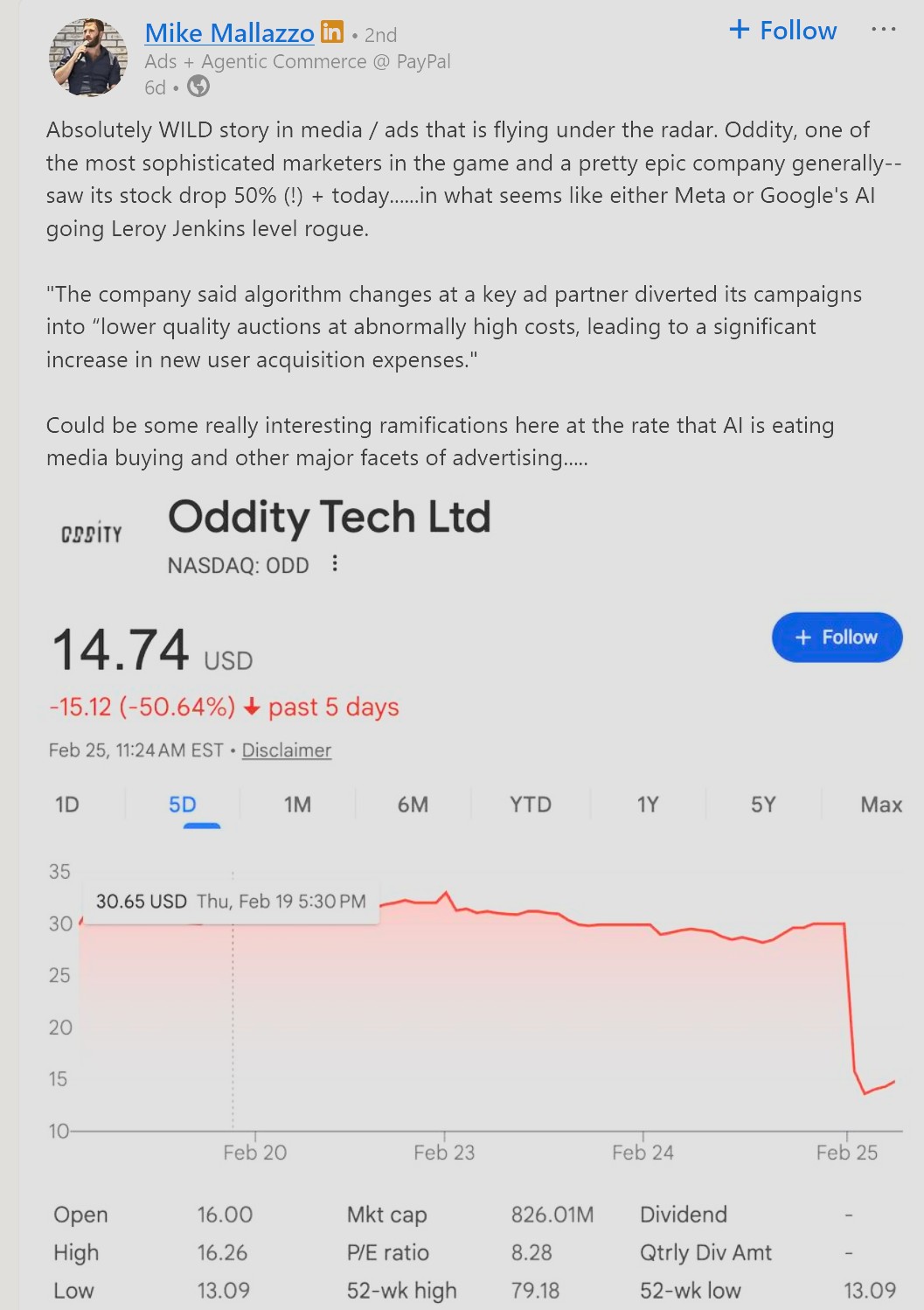Select the YTD chart range
The height and width of the screenshot is (1310, 924).
tap(531, 805)
